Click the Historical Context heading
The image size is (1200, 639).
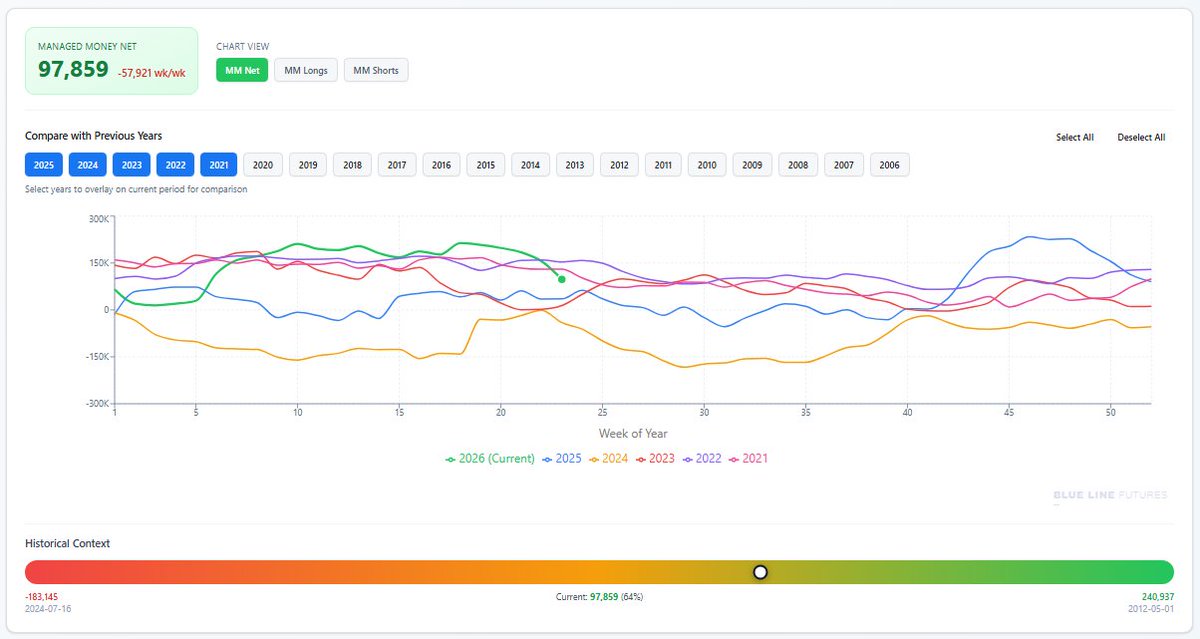click(67, 544)
